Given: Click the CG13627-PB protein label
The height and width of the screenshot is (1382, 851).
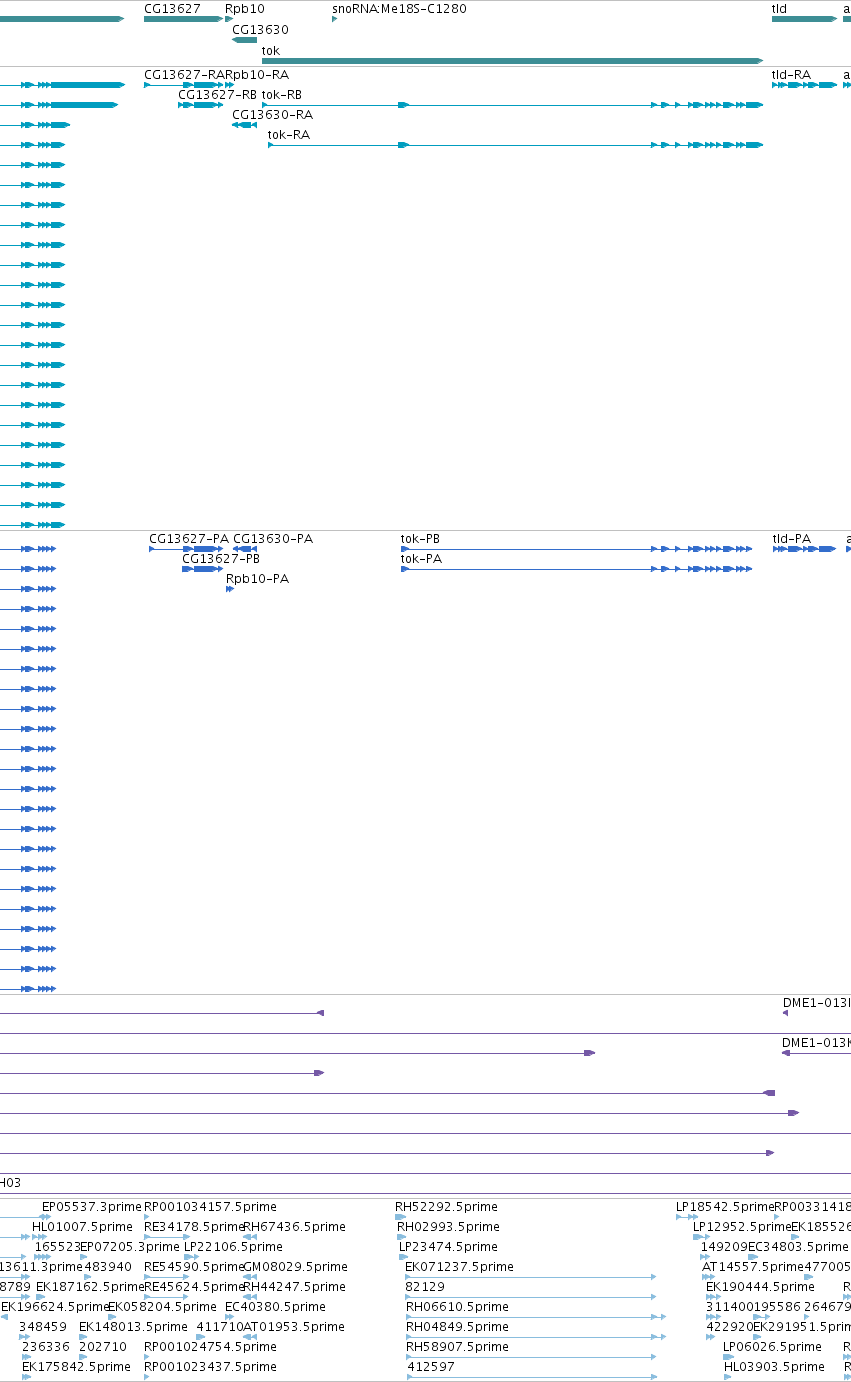Looking at the screenshot, I should (x=221, y=559).
